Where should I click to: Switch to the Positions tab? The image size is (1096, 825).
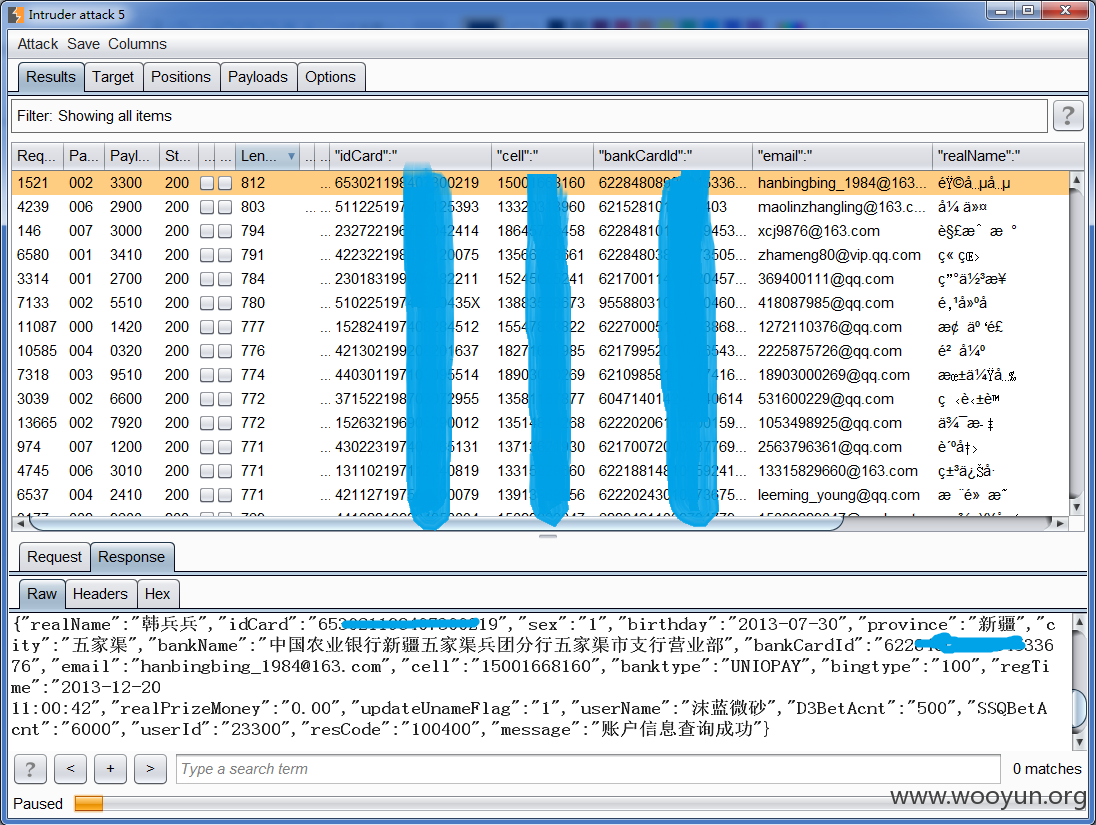180,77
